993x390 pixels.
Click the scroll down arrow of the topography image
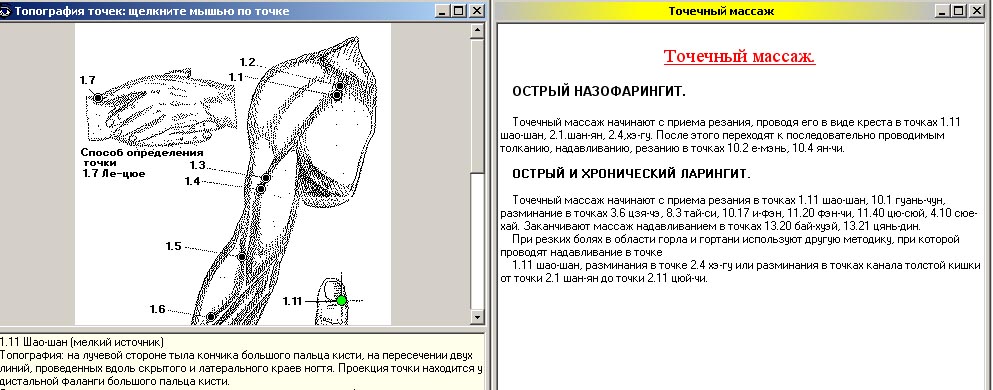point(478,317)
